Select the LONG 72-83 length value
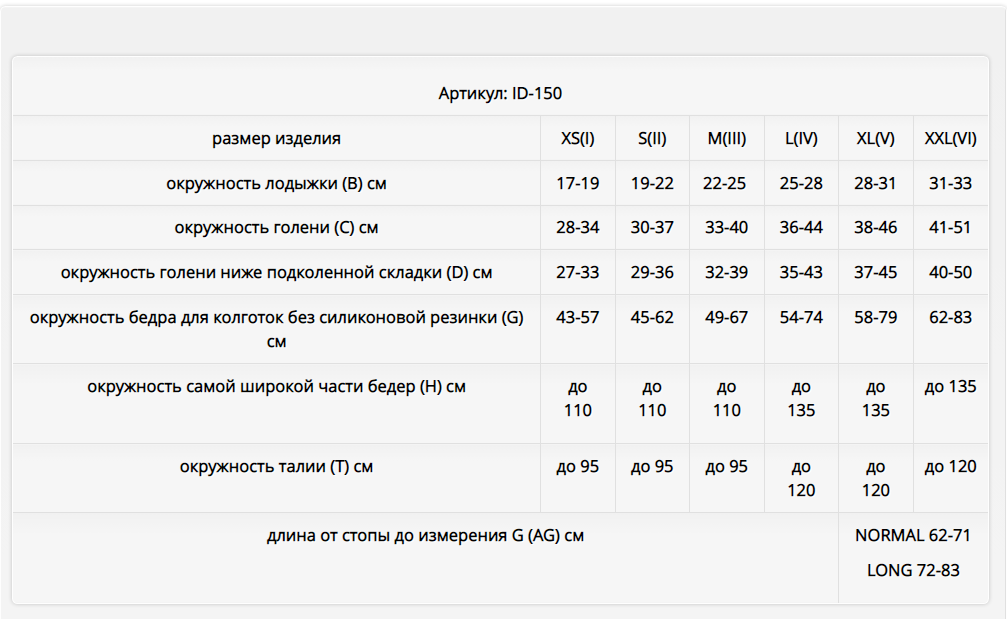This screenshot has height=619, width=1007. pos(913,571)
